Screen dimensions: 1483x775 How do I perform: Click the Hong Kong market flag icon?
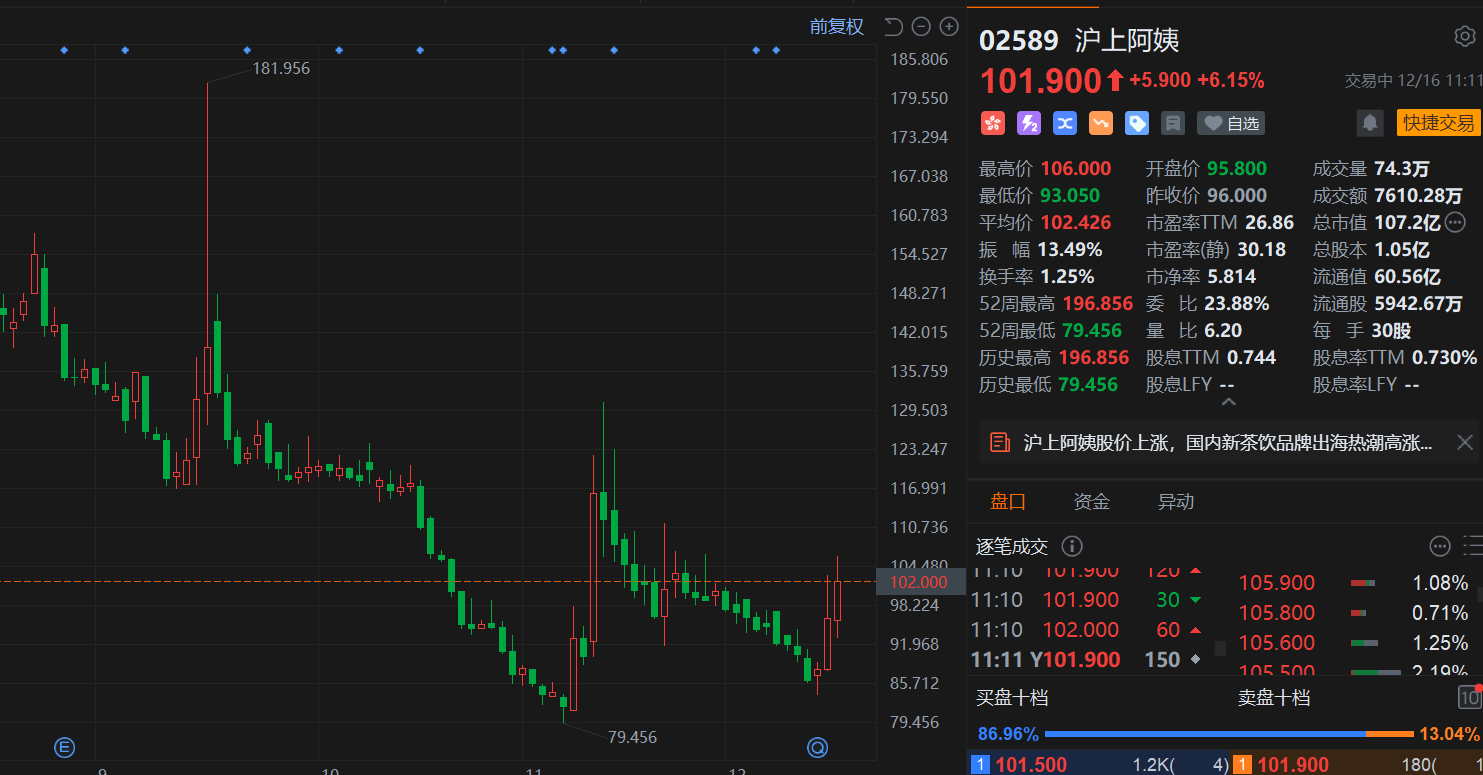992,123
